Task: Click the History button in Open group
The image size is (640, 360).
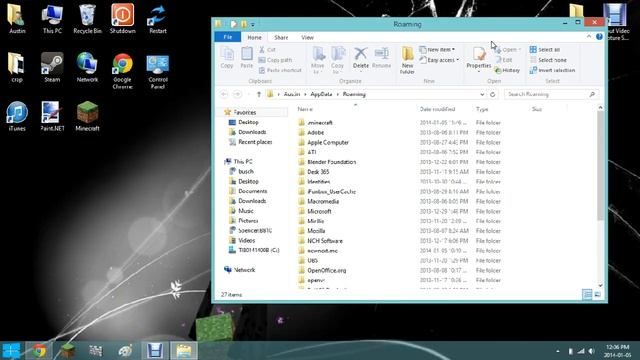Action: 507,70
